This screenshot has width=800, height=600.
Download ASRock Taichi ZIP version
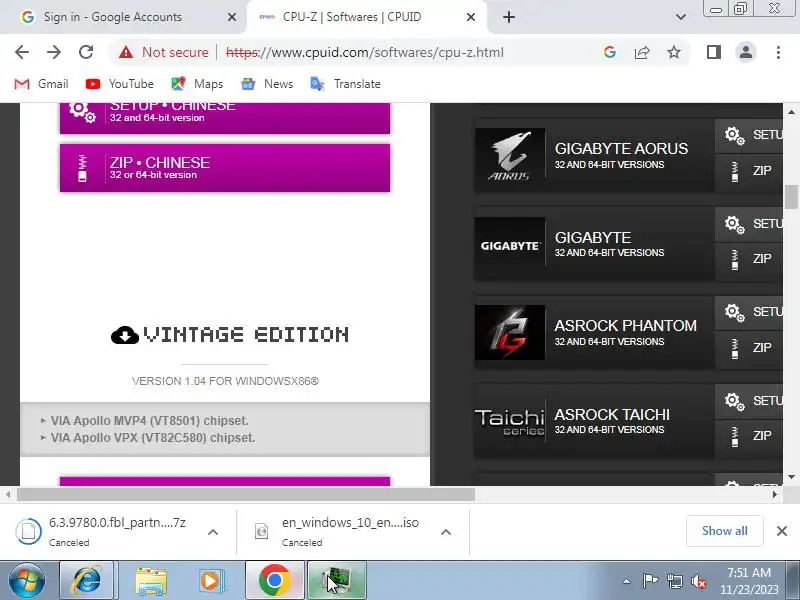[x=748, y=437]
